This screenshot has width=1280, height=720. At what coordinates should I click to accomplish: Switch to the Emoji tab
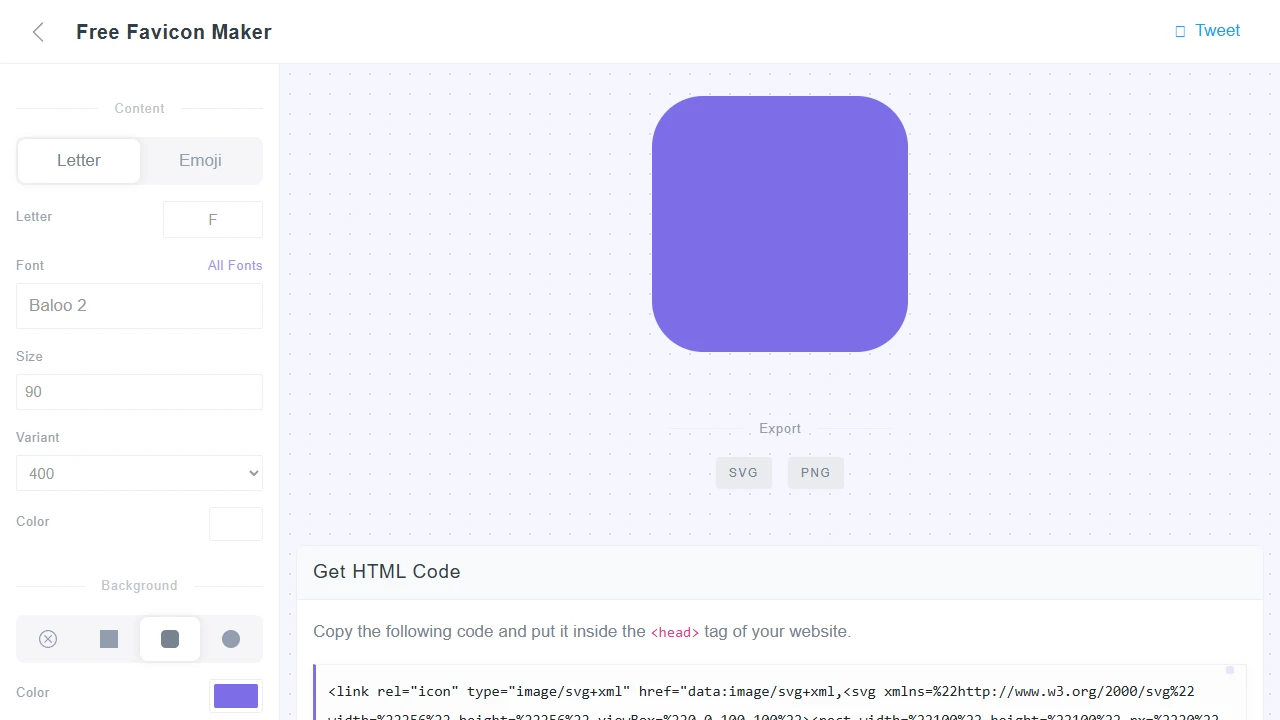pos(200,160)
